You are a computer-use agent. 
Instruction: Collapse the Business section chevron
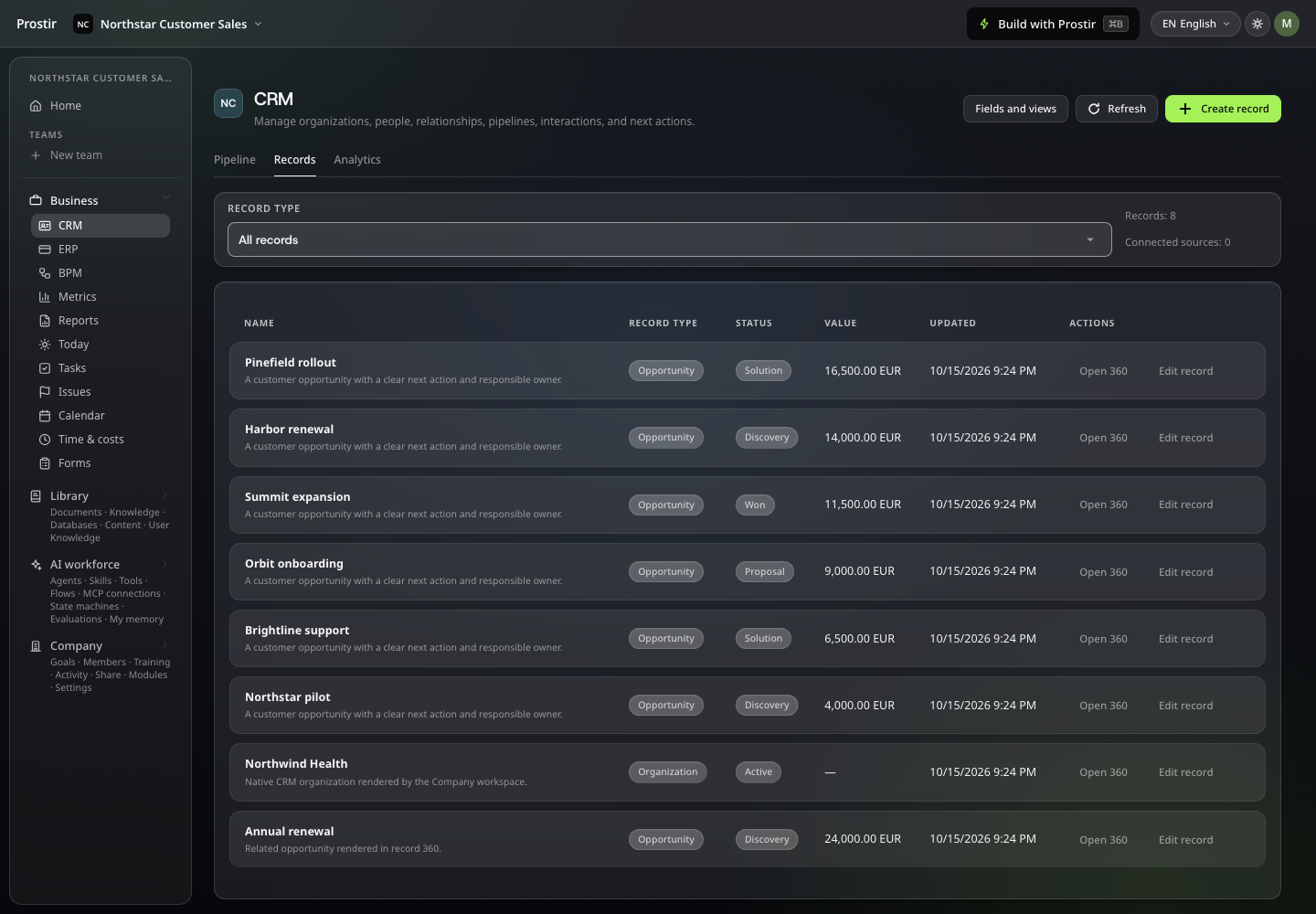click(165, 197)
